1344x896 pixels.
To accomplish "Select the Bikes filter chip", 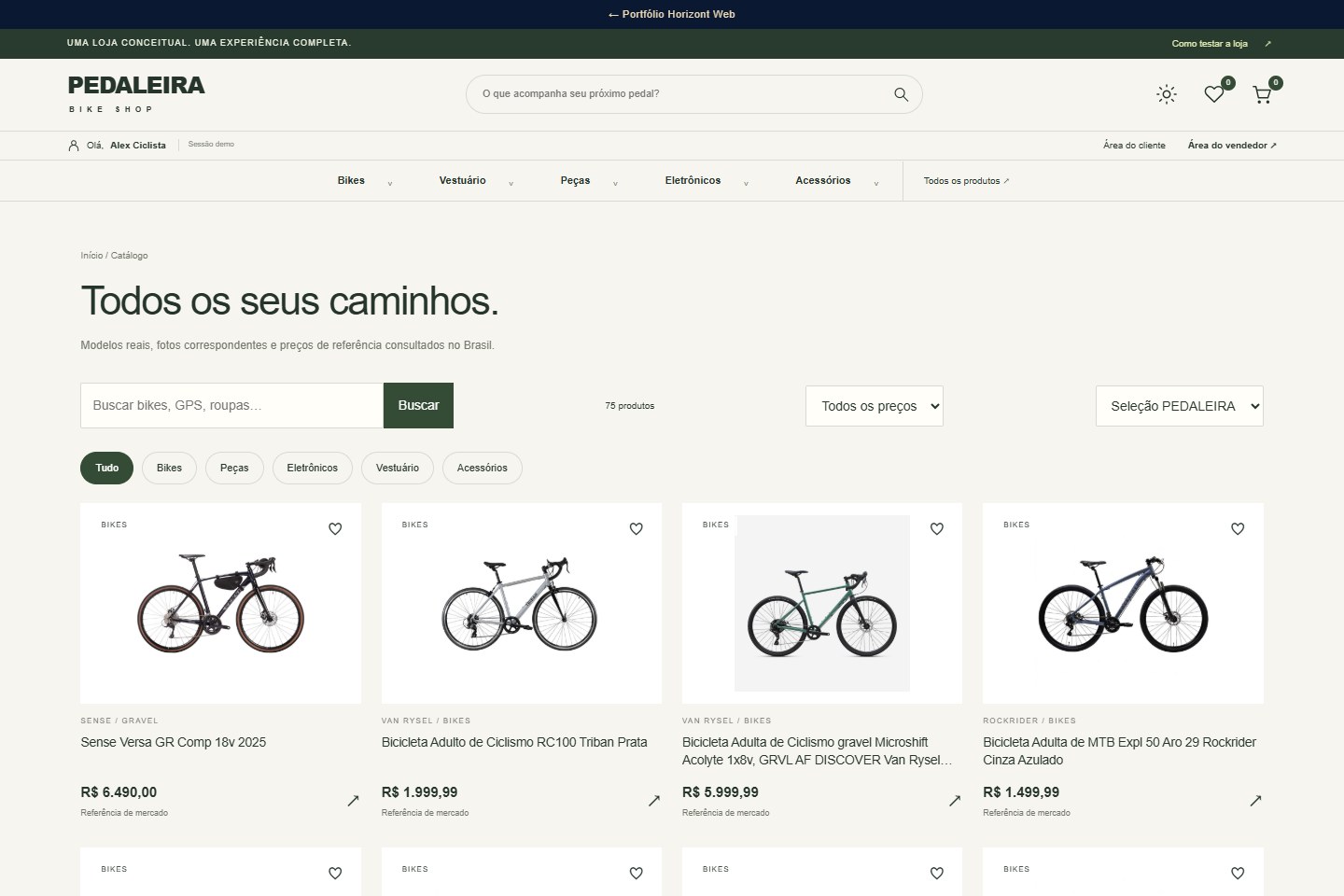I will coord(169,468).
